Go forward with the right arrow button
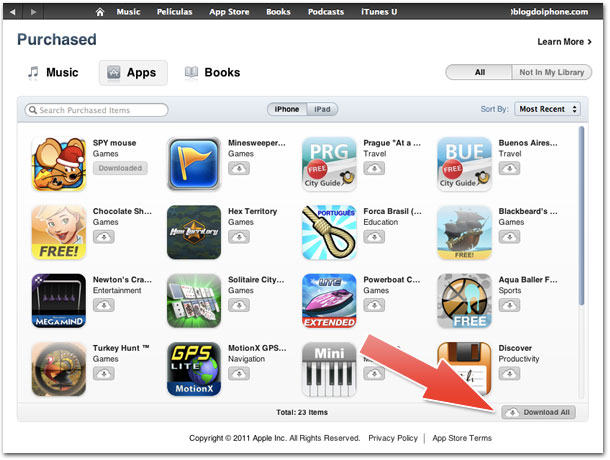610x460 pixels. pos(33,12)
